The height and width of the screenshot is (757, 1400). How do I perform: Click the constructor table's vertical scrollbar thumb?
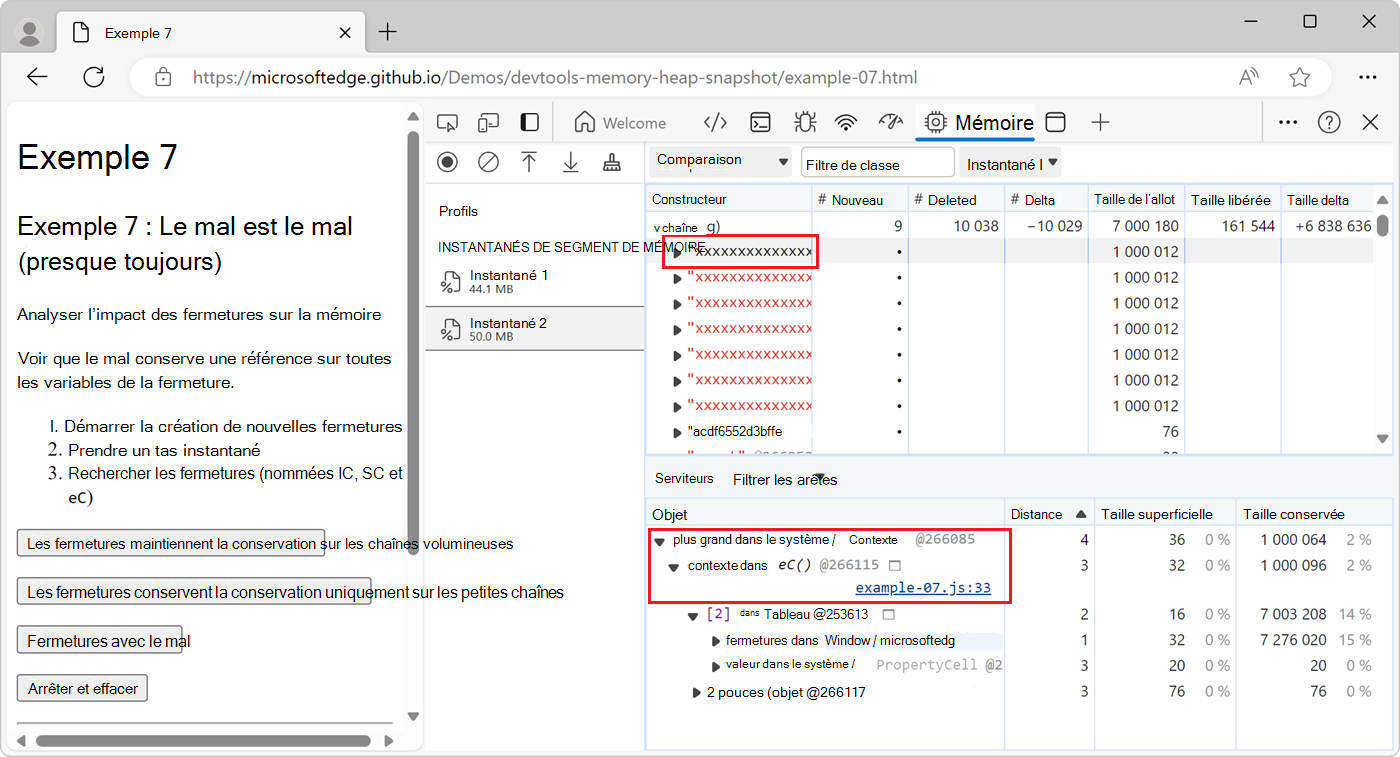[1383, 225]
